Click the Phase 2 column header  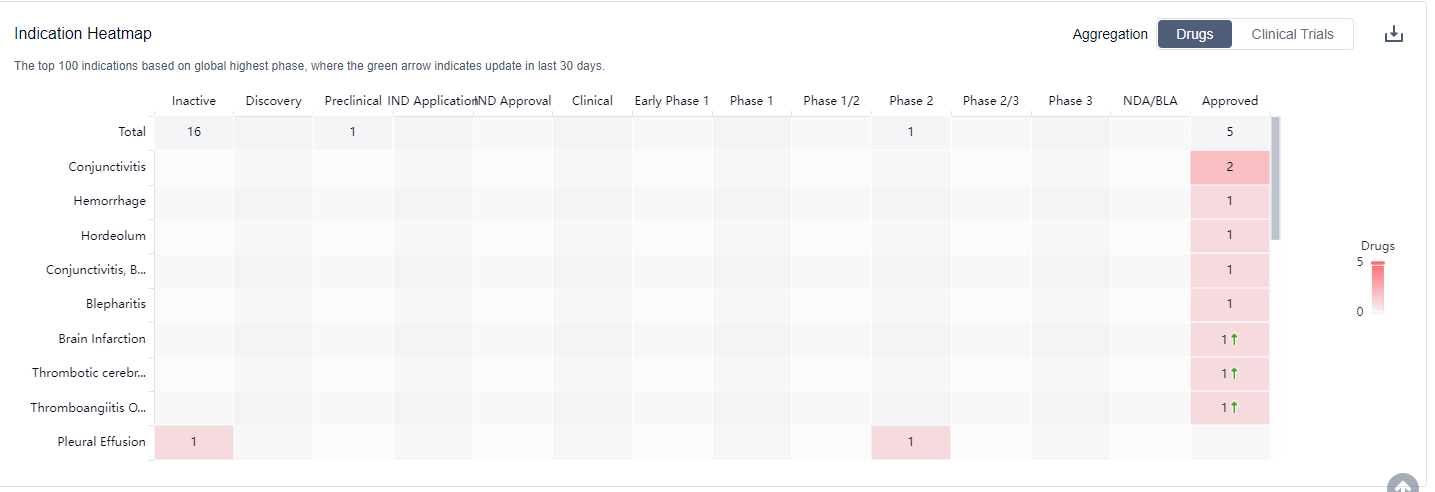click(x=911, y=100)
